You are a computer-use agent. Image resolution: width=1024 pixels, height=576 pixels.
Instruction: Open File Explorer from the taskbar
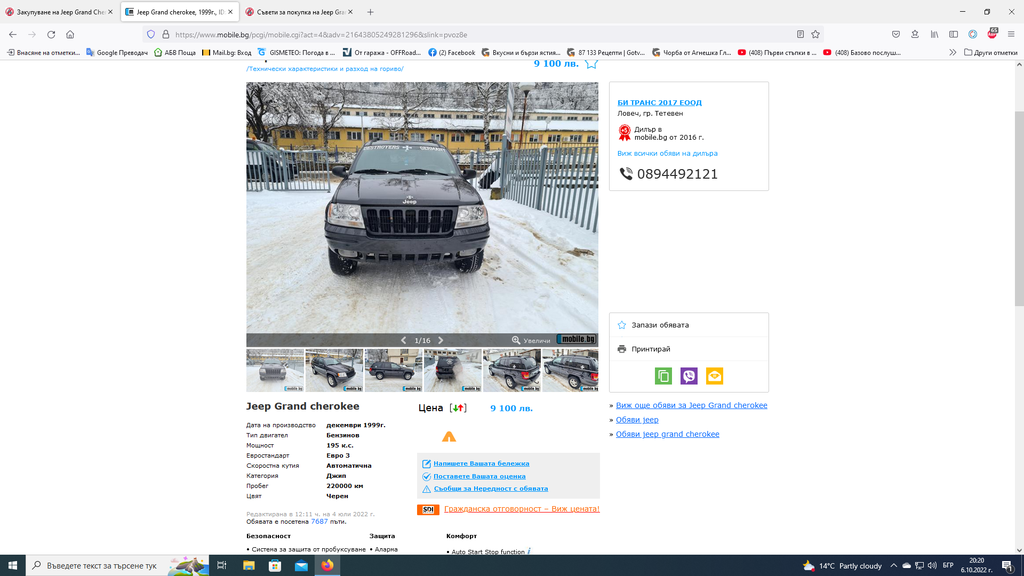pos(249,566)
